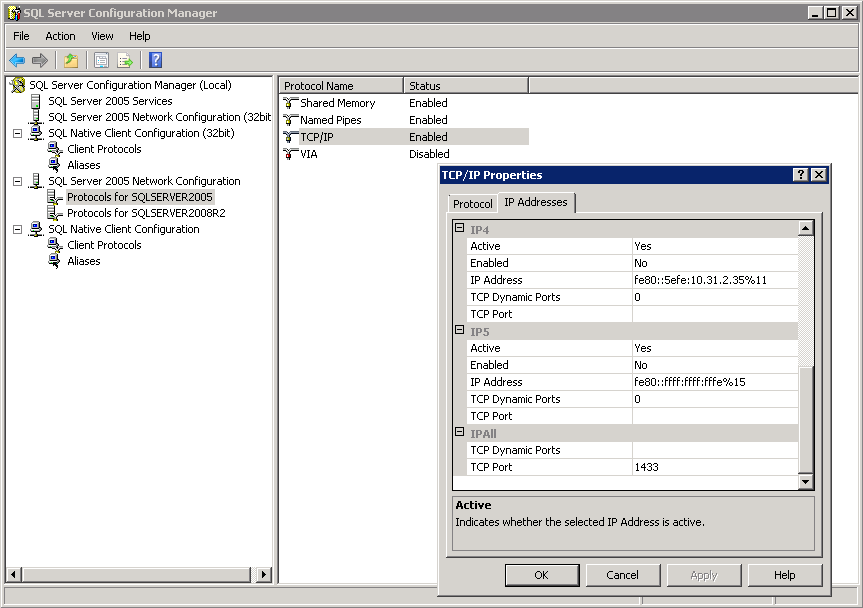Open the Help menu

(140, 36)
